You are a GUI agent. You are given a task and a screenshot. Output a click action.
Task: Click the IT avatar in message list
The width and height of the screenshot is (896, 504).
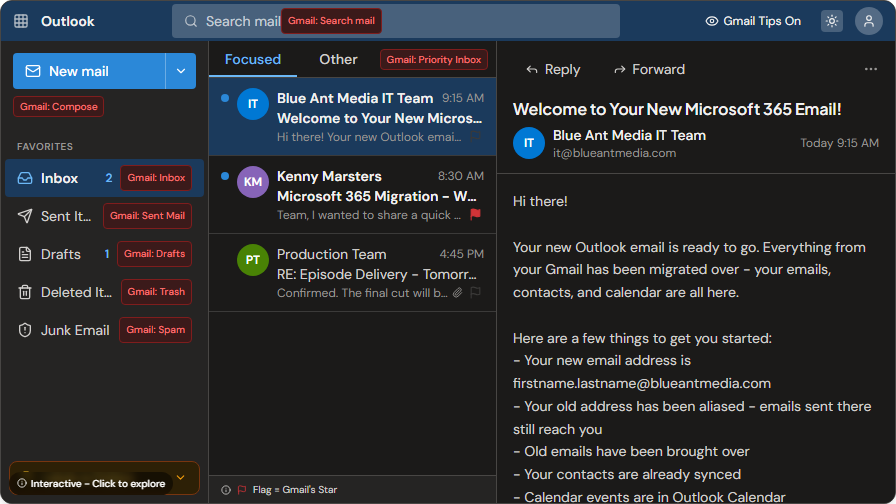[253, 104]
